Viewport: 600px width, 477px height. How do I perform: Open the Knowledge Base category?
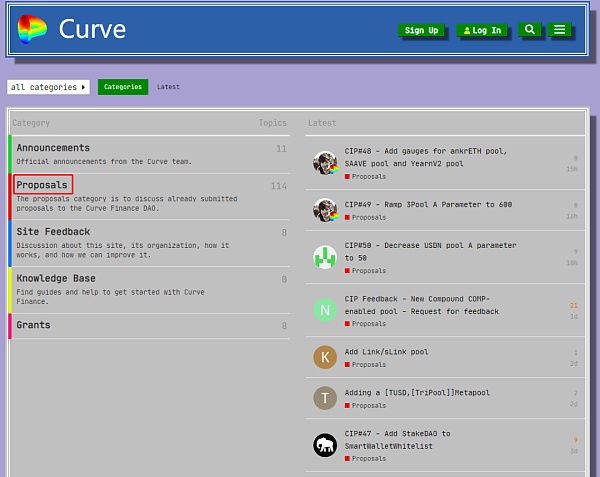(56, 278)
